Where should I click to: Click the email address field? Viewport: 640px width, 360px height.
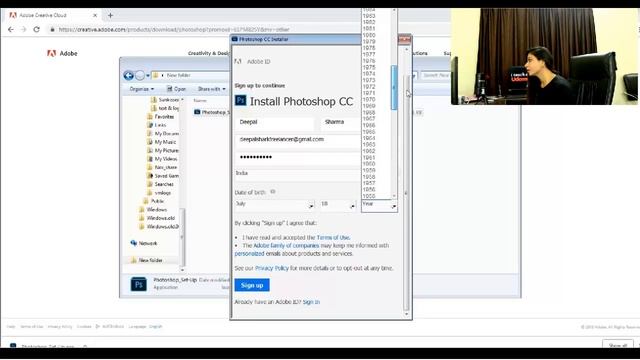point(298,140)
